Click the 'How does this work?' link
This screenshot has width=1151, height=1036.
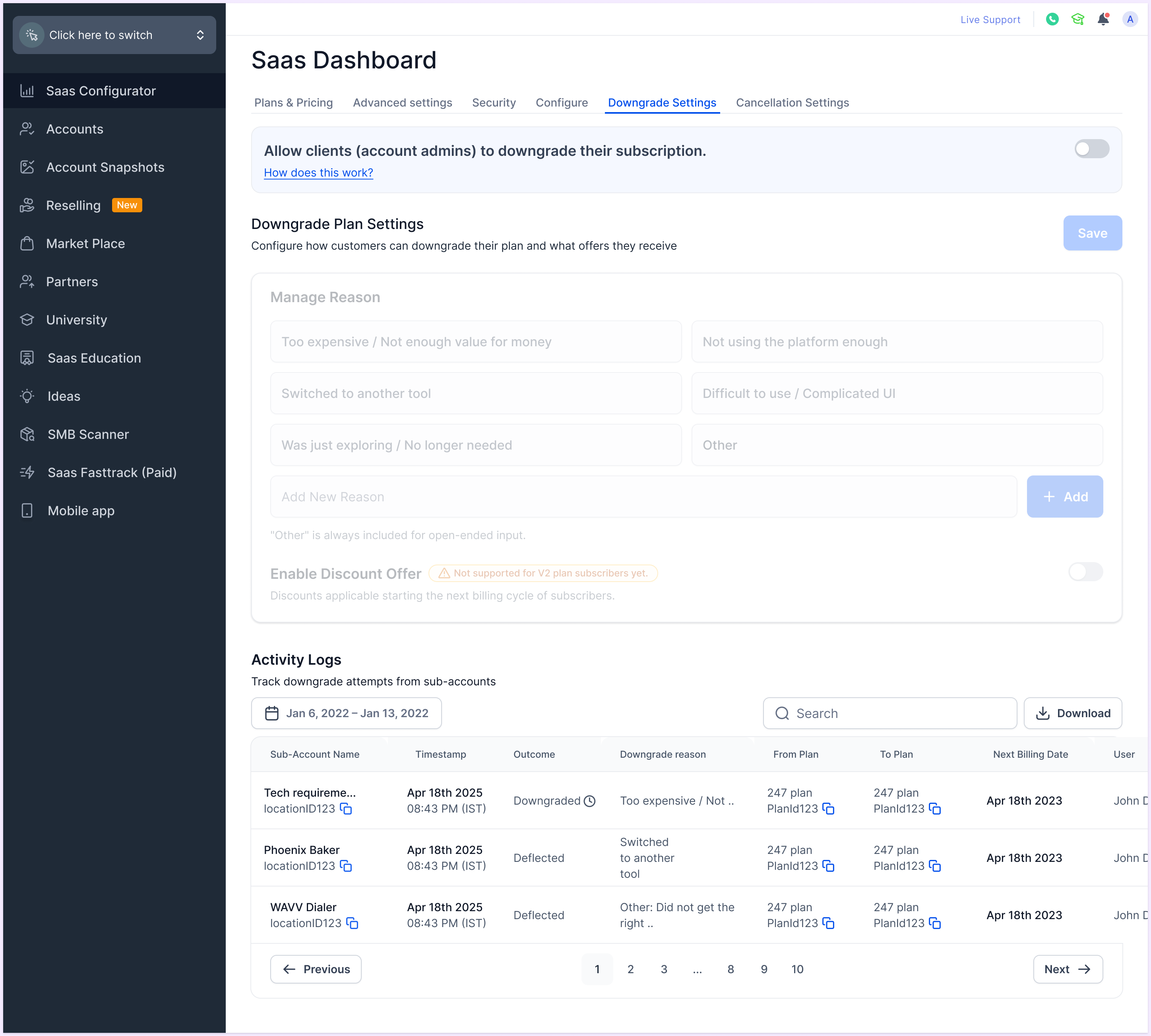click(318, 173)
